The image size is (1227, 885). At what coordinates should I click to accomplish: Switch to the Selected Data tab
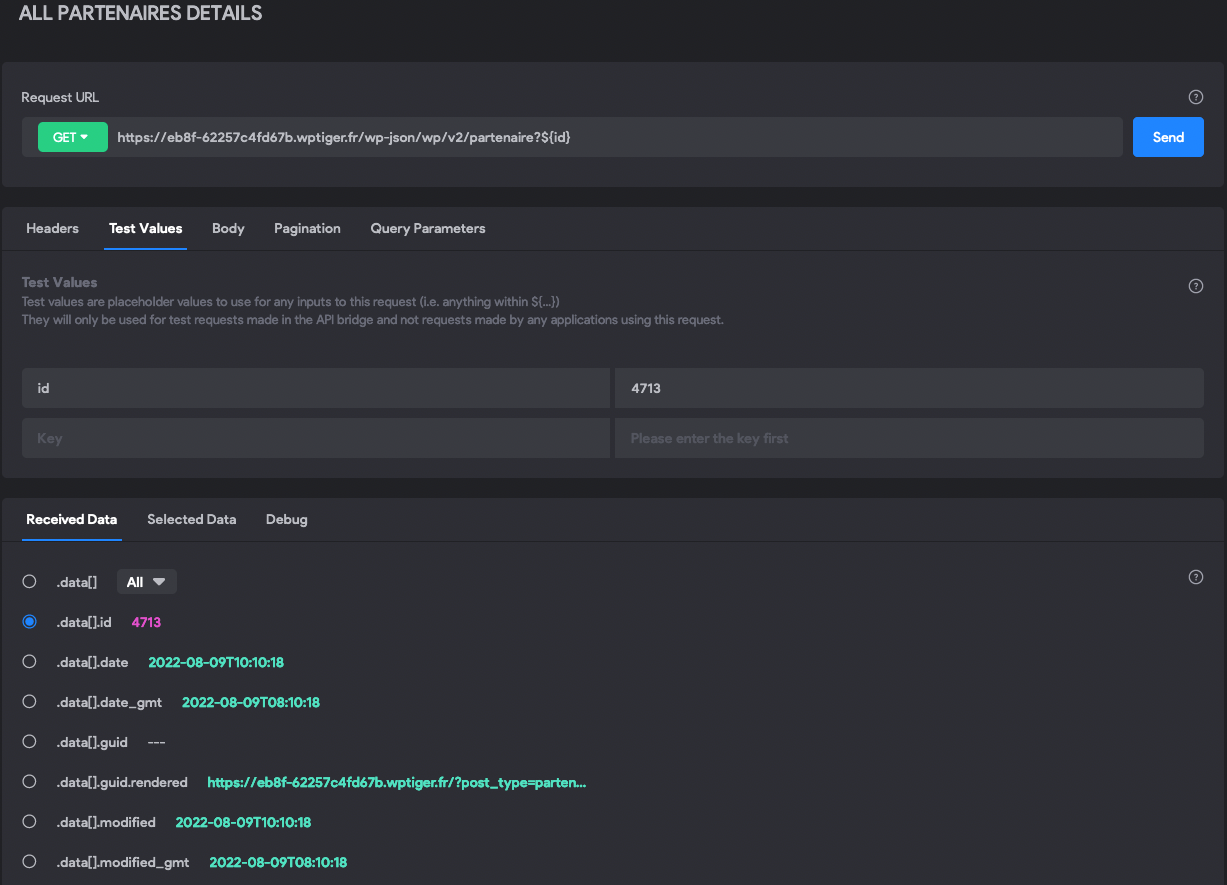point(191,520)
